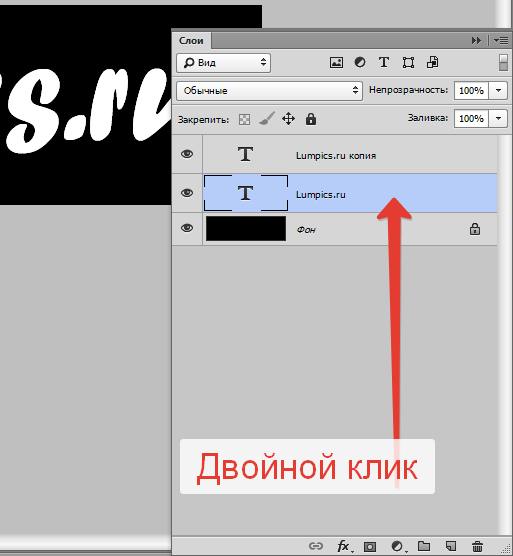Lock image pixels brush icon

click(x=267, y=119)
